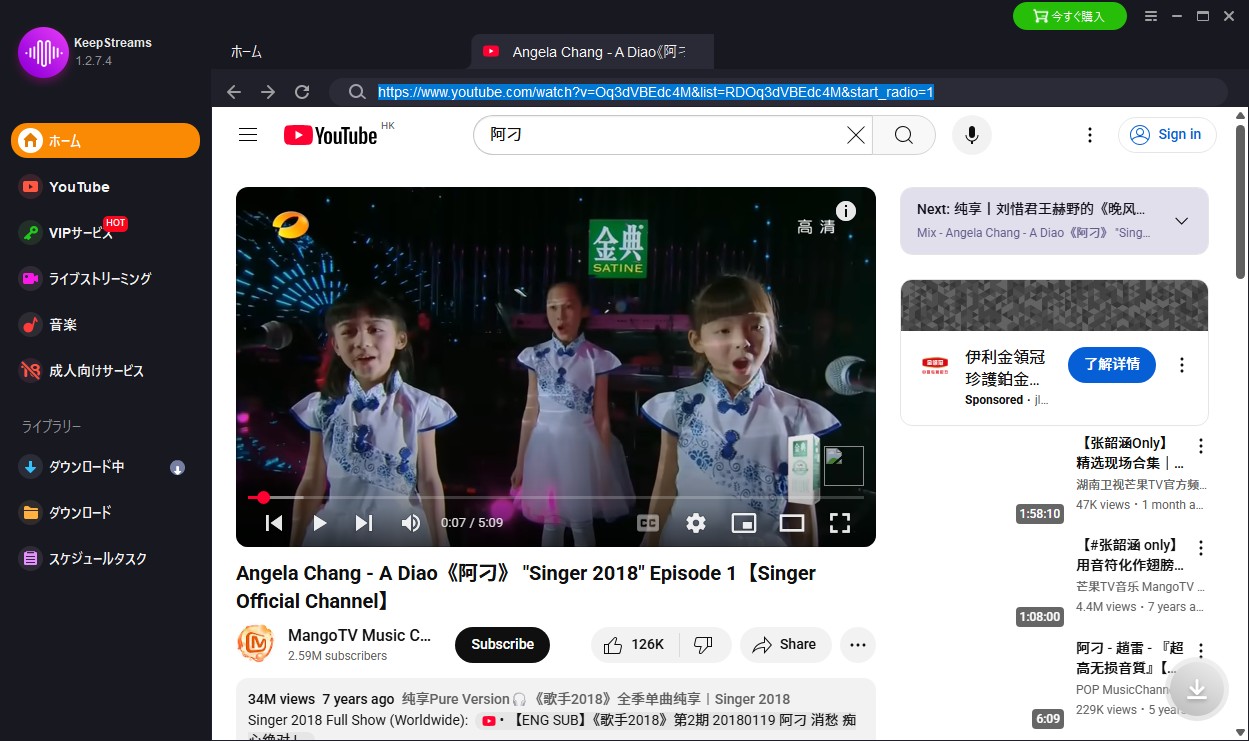Expand the Next up mix playlist
Image resolution: width=1249 pixels, height=741 pixels.
[x=1181, y=221]
